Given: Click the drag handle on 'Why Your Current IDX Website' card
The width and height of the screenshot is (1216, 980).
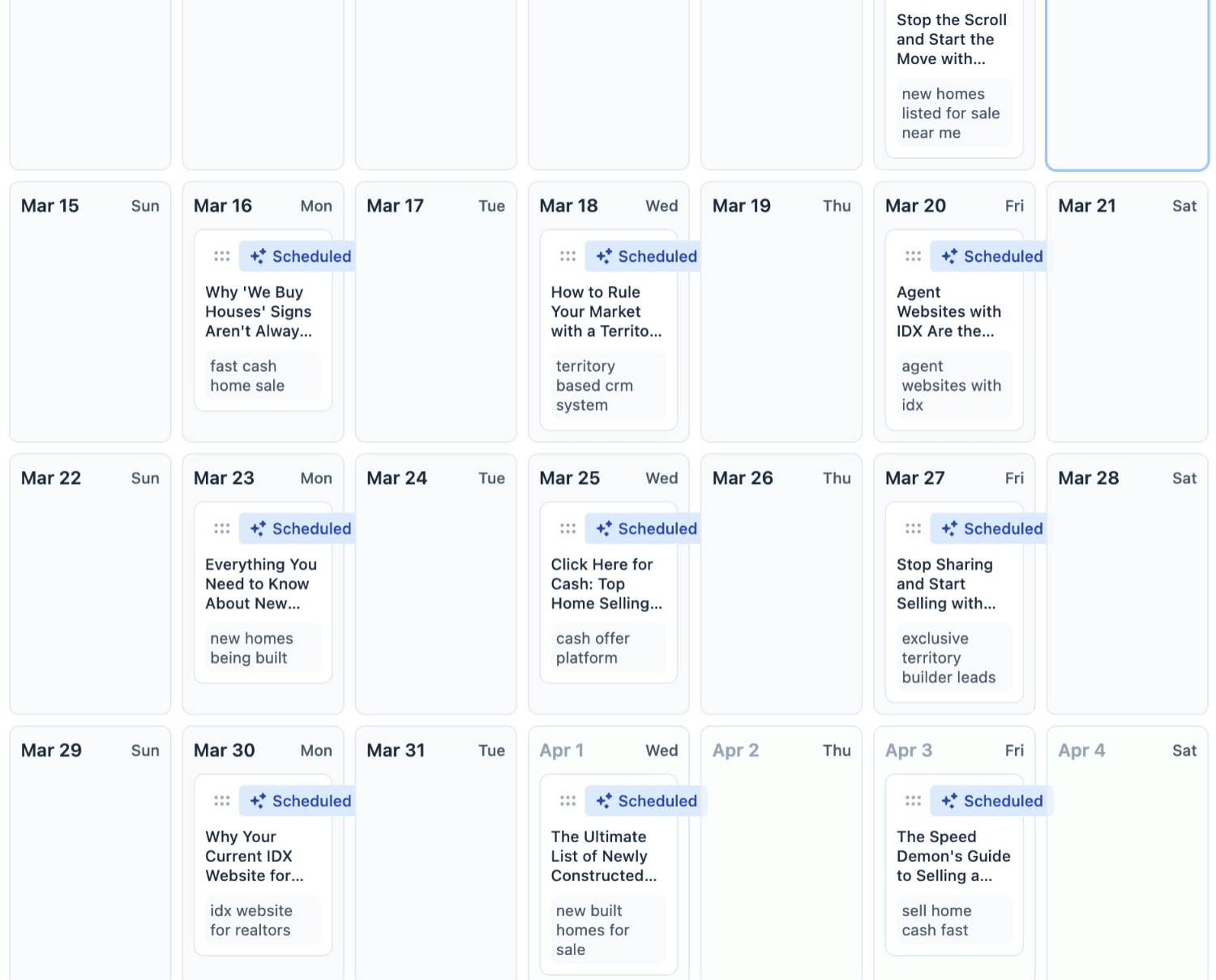Looking at the screenshot, I should (221, 800).
